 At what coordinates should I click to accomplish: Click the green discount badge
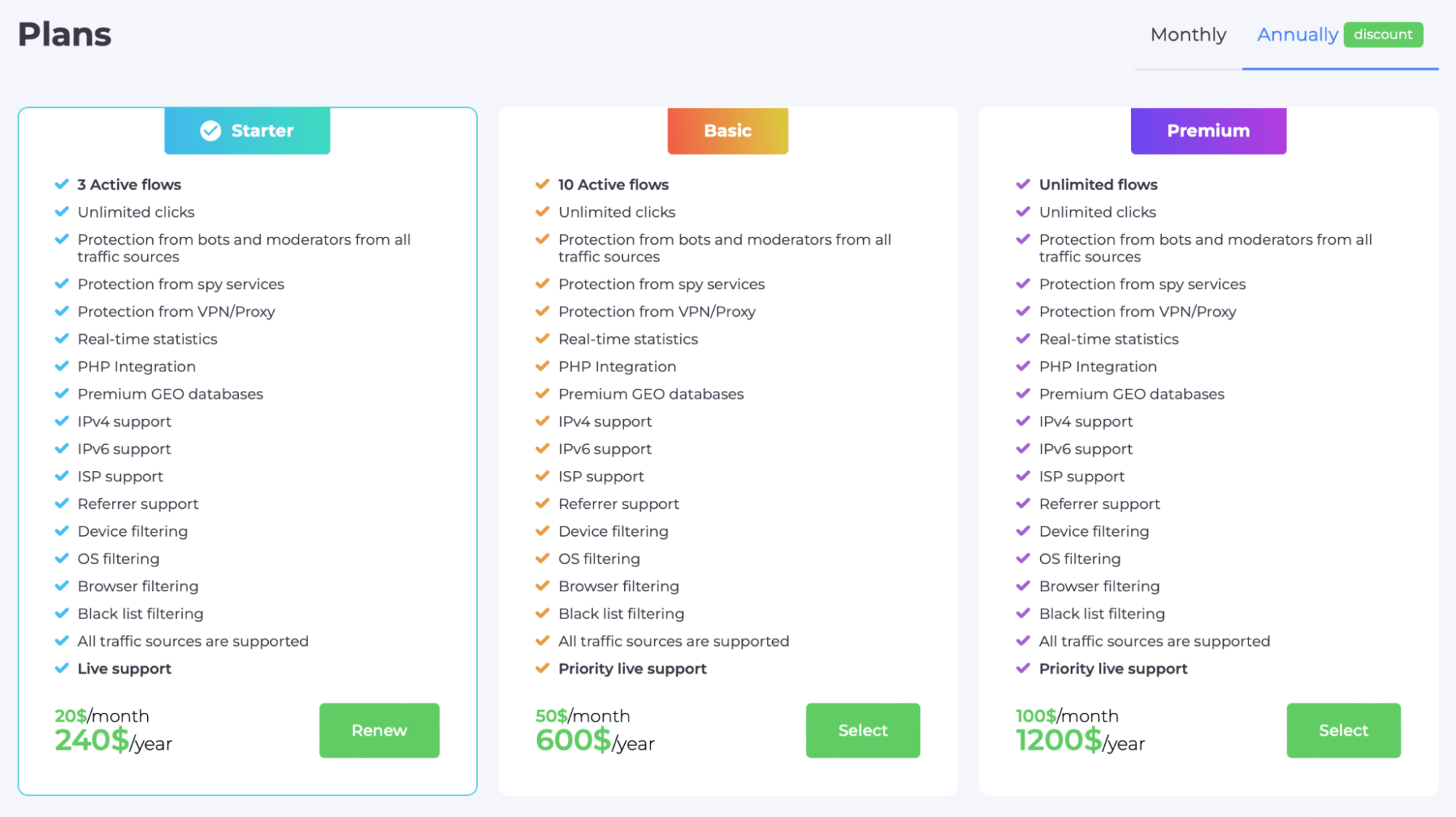[1382, 35]
